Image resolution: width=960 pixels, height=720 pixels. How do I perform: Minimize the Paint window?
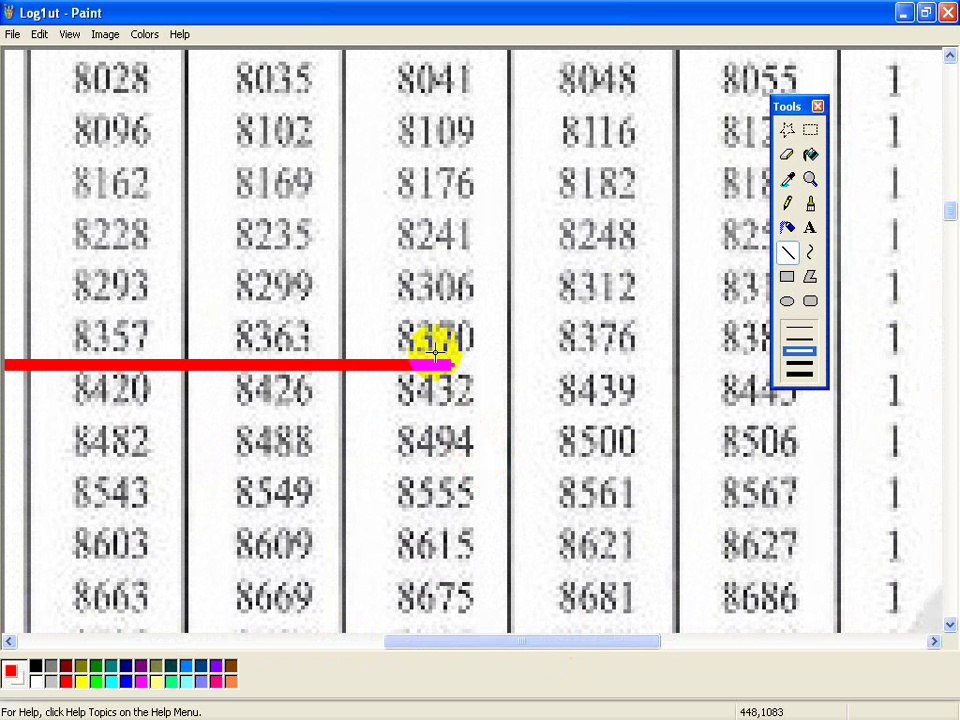(x=904, y=12)
